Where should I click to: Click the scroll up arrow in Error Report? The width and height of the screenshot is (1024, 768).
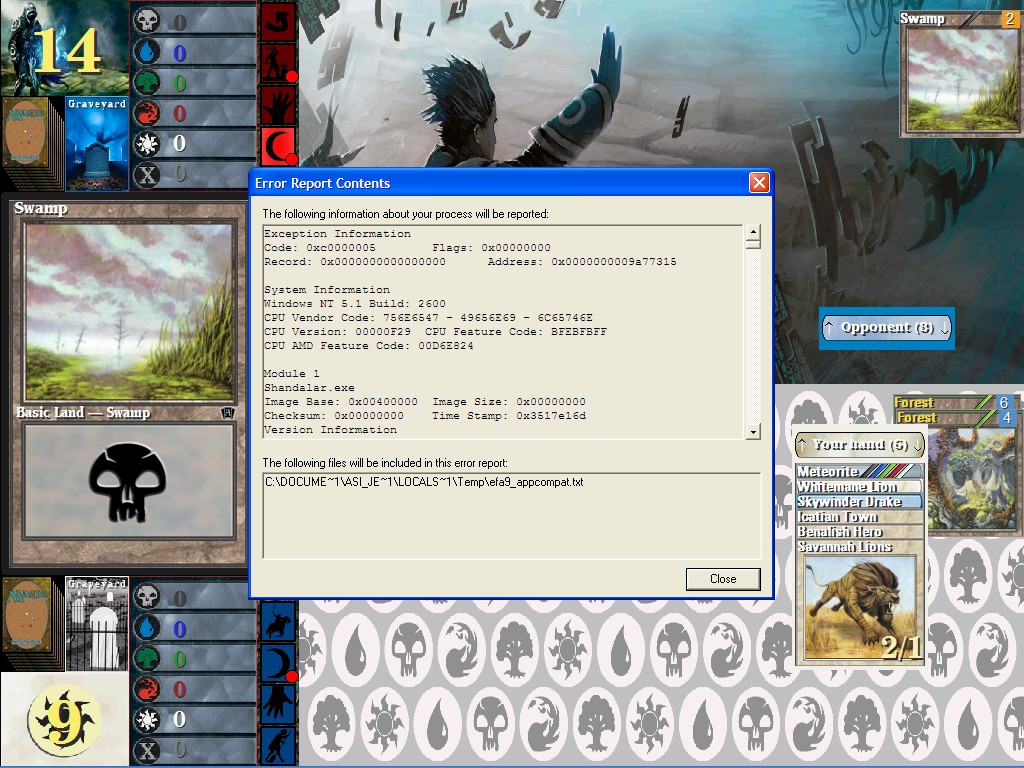click(x=753, y=232)
